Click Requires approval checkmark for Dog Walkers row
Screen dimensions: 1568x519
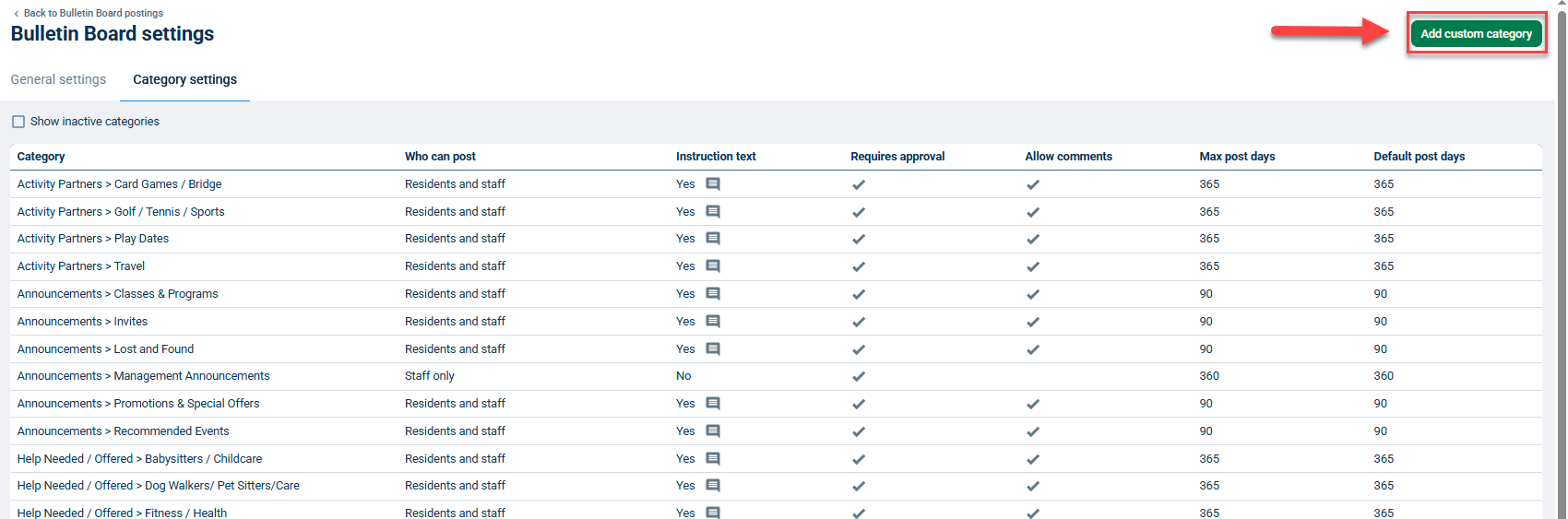tap(859, 486)
